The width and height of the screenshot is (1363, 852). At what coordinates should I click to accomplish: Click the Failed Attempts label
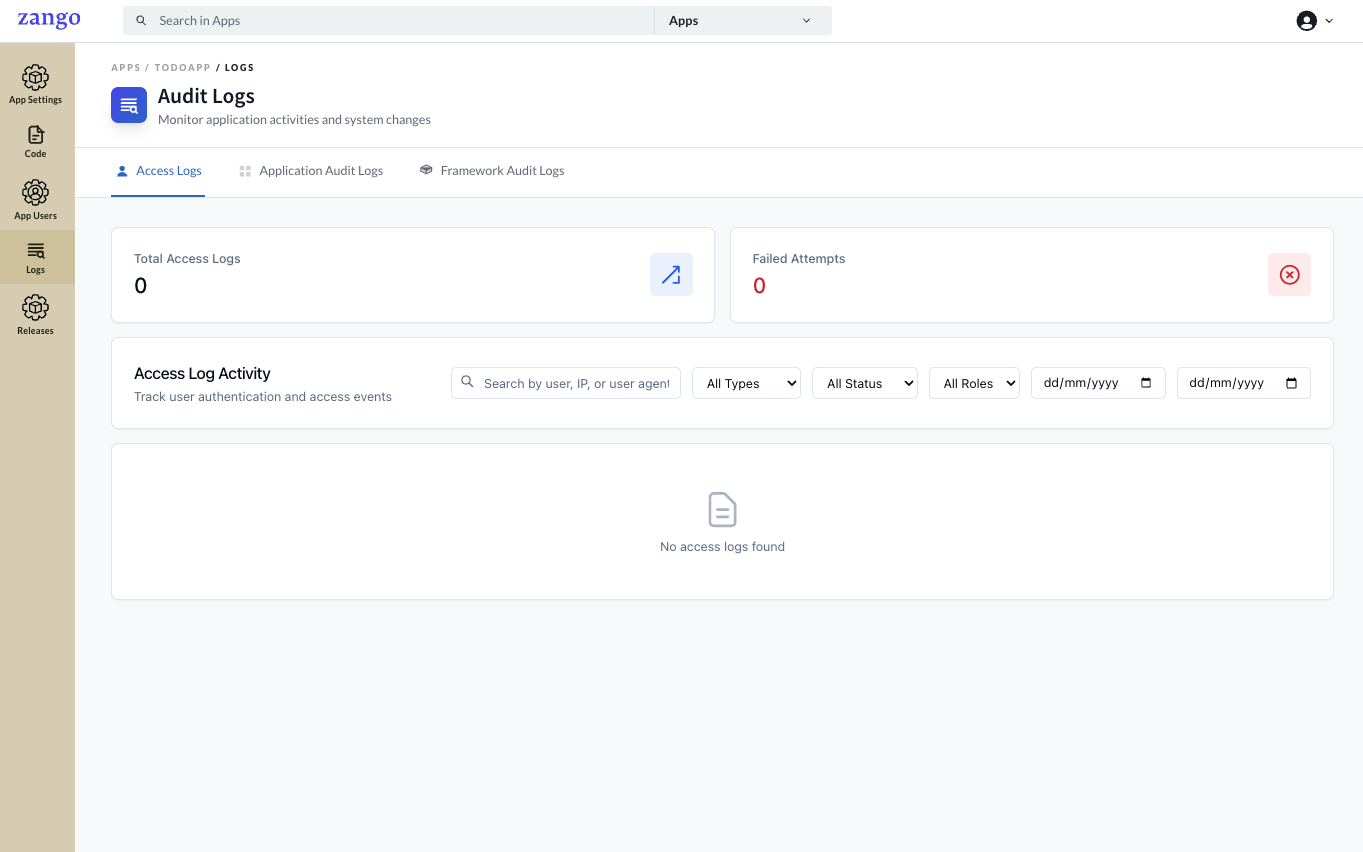click(799, 258)
